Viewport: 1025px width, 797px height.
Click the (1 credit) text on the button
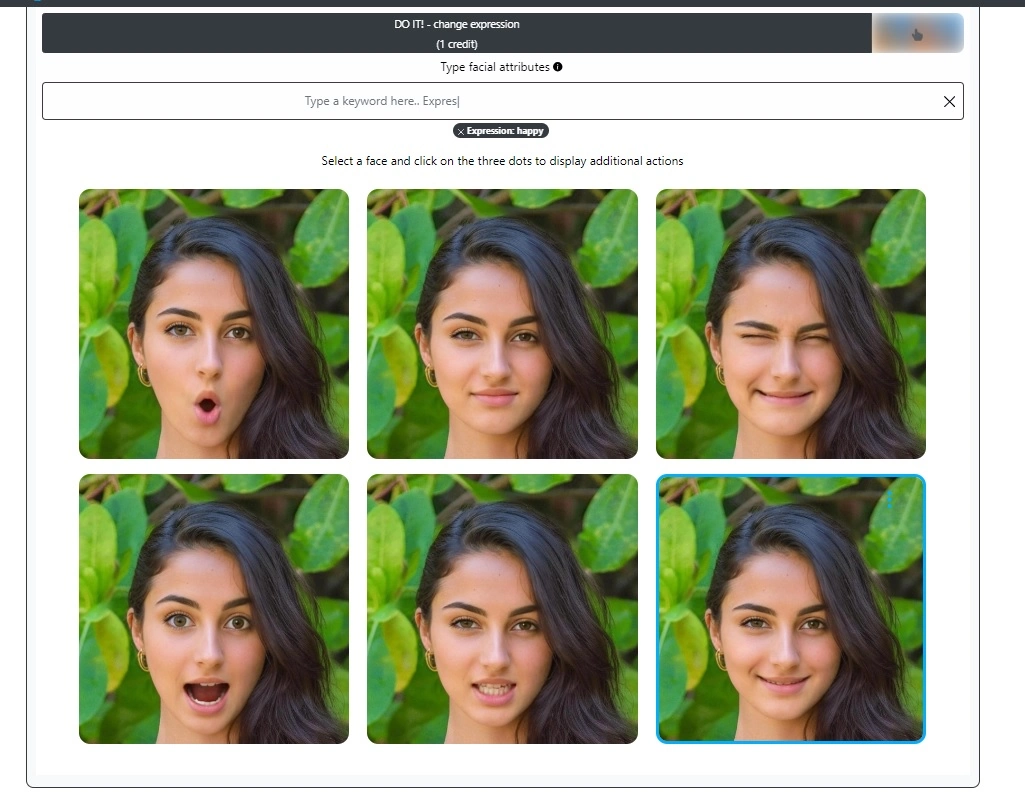click(x=456, y=44)
